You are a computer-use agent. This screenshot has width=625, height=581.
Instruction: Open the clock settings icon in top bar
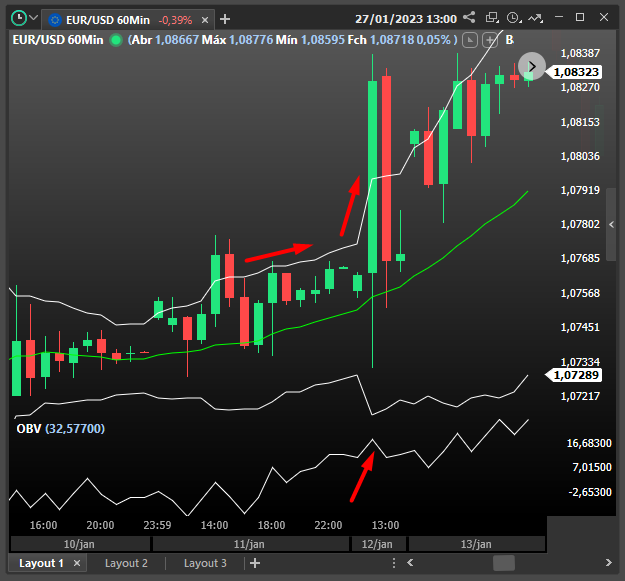514,18
